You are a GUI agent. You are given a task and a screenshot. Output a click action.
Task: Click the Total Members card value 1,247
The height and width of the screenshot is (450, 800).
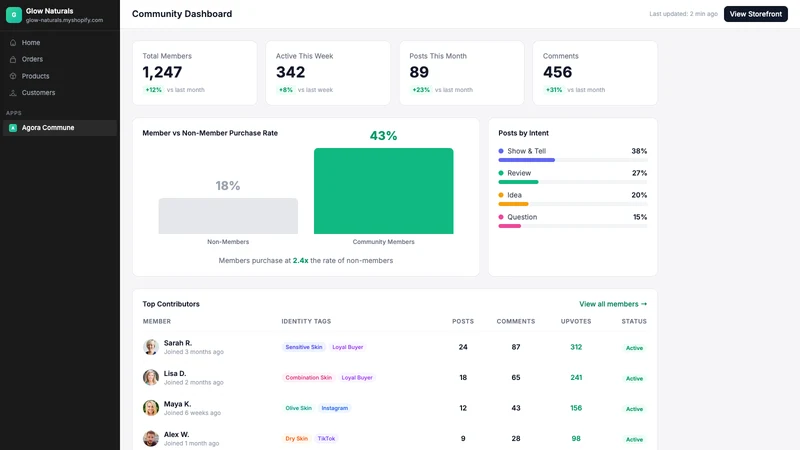162,72
